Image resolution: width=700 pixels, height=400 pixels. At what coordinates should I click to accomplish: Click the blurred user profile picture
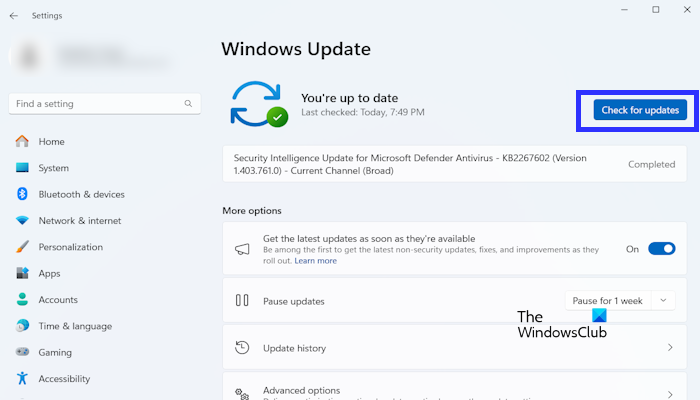[29, 57]
